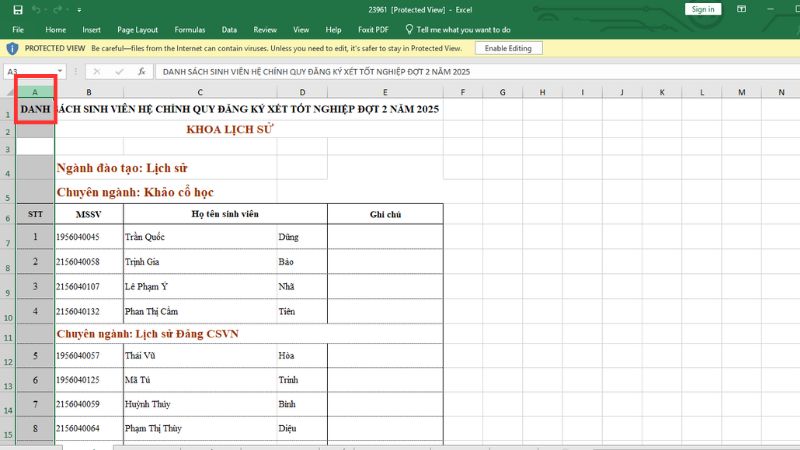Open the File menu tab
This screenshot has width=800, height=450.
pyautogui.click(x=18, y=30)
